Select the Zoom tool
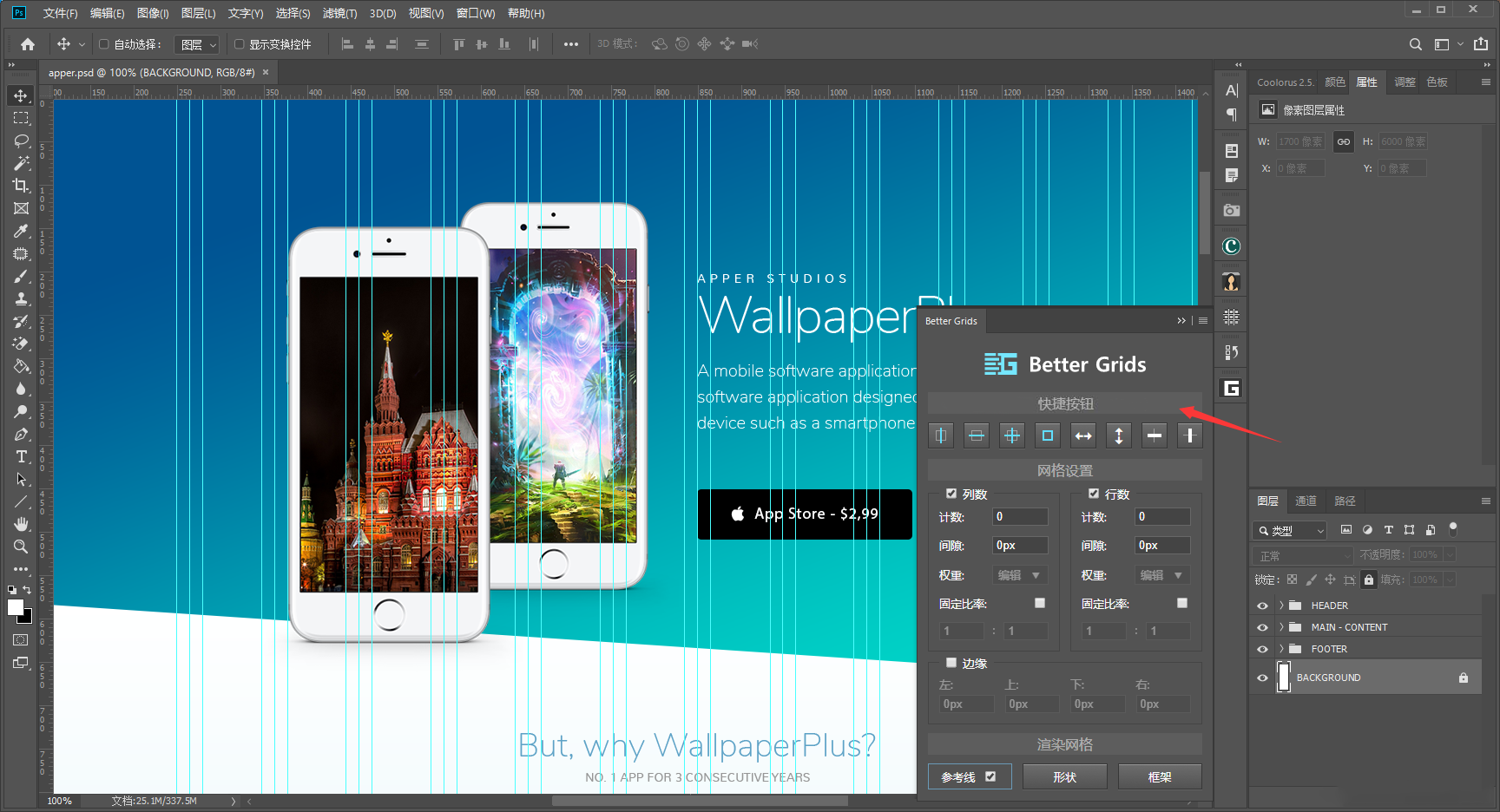This screenshot has height=812, width=1500. click(x=21, y=547)
